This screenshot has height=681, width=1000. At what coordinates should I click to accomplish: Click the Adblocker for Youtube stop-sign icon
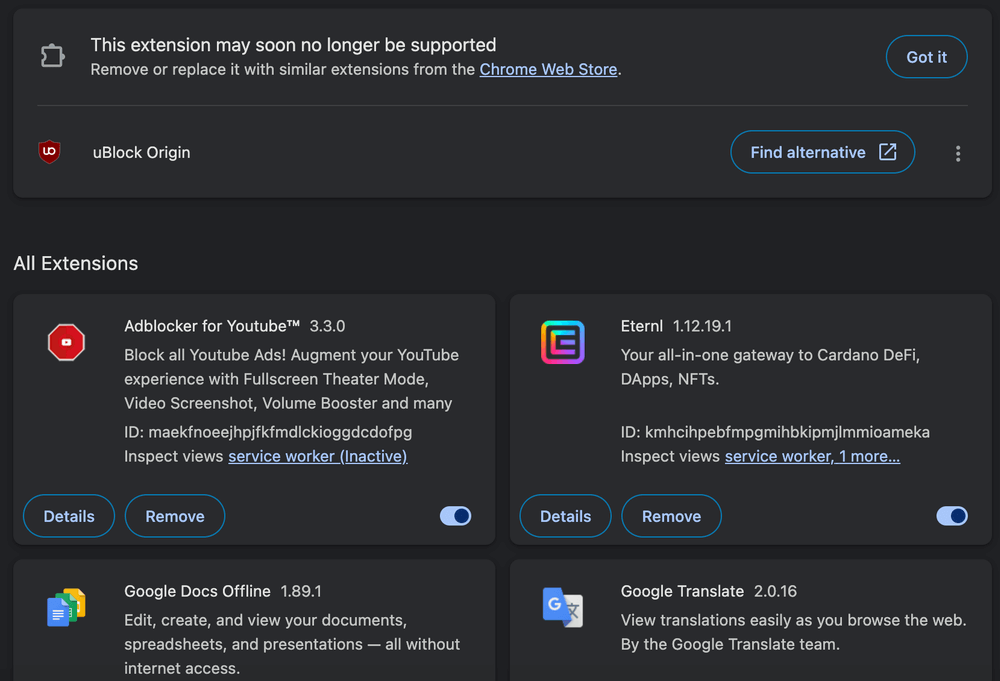pos(66,342)
